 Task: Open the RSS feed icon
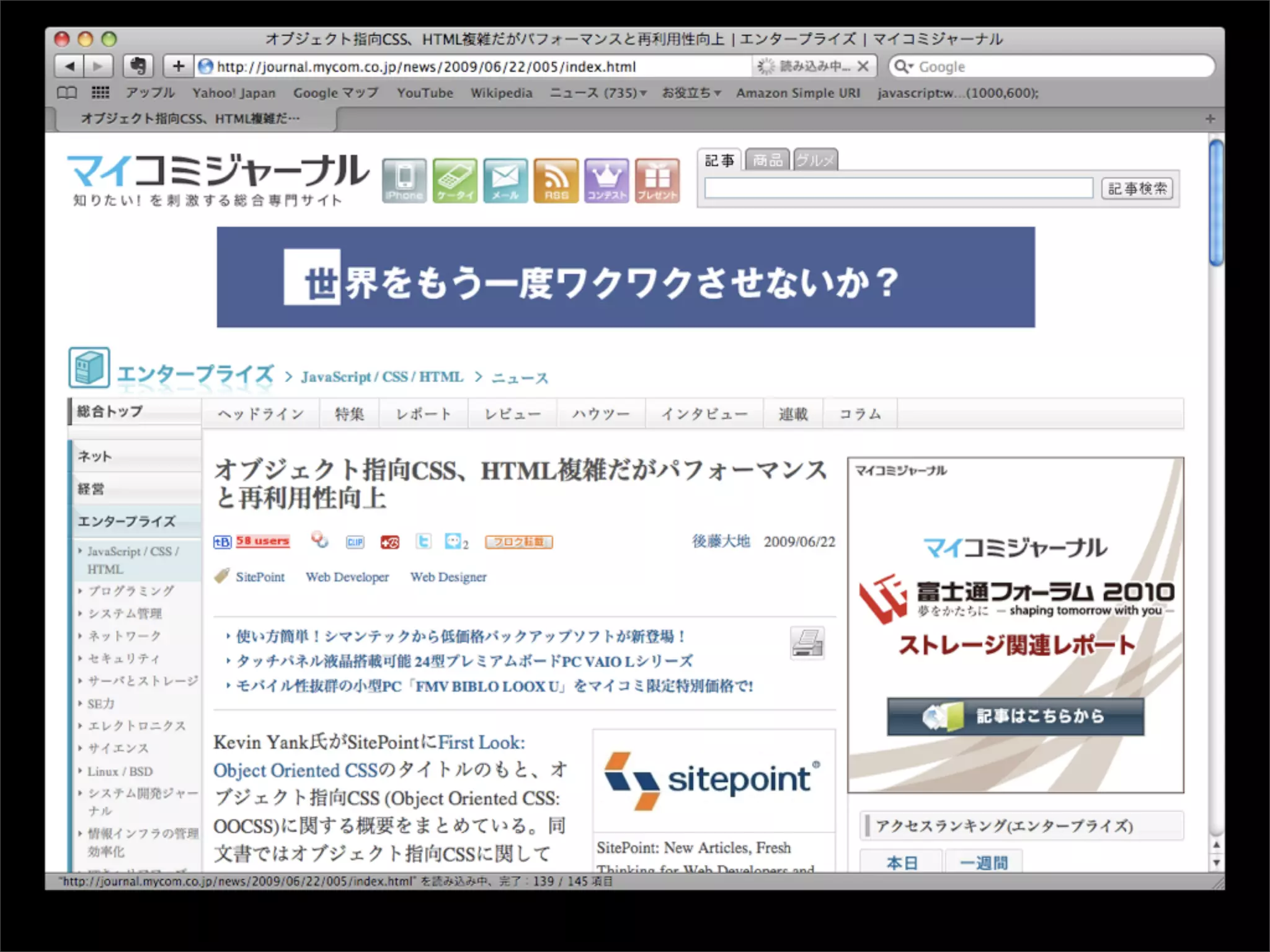tap(556, 180)
